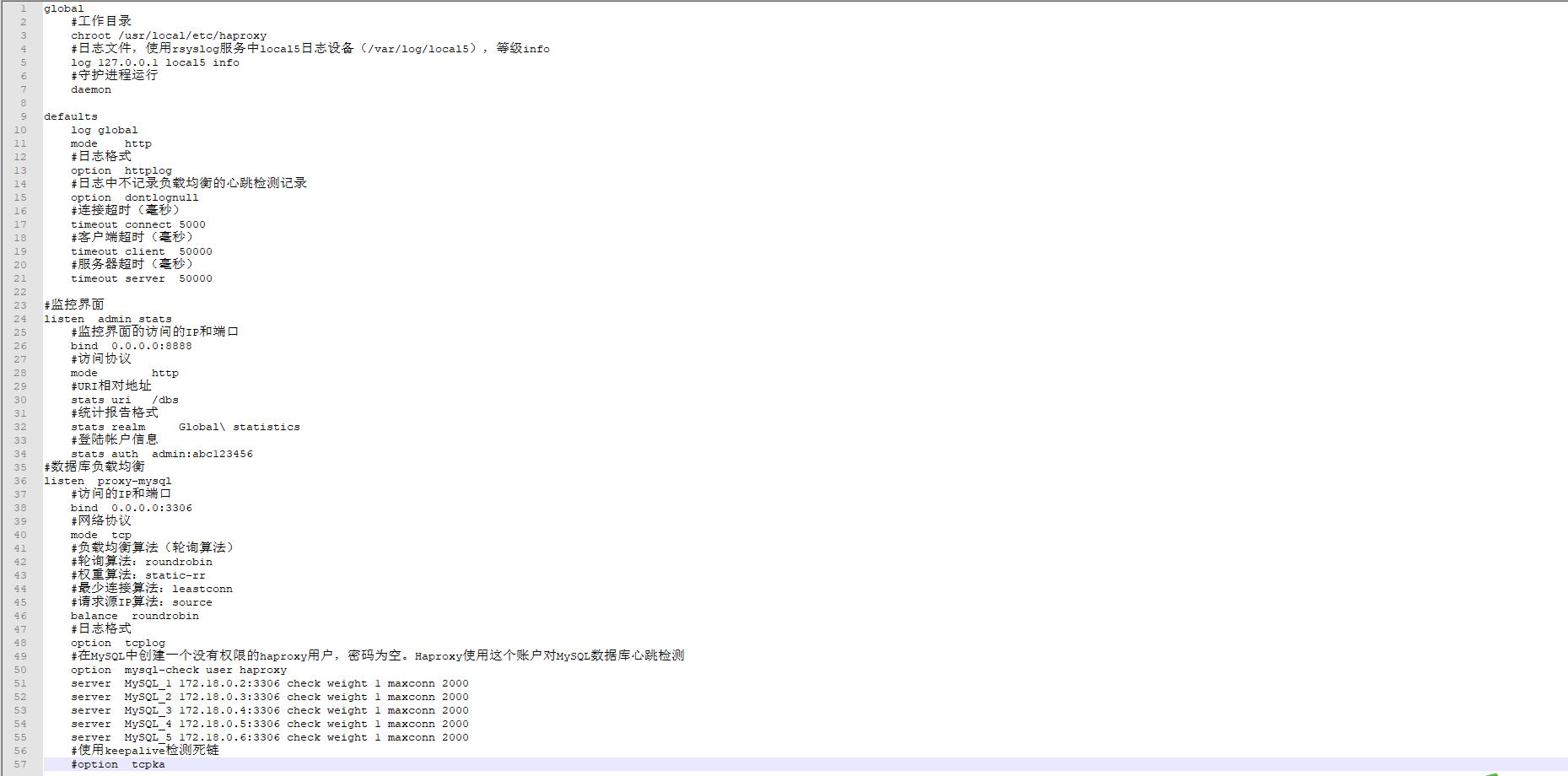Click the server MySQL_1 172.18.0.2 line
This screenshot has width=1568, height=776.
point(270,683)
